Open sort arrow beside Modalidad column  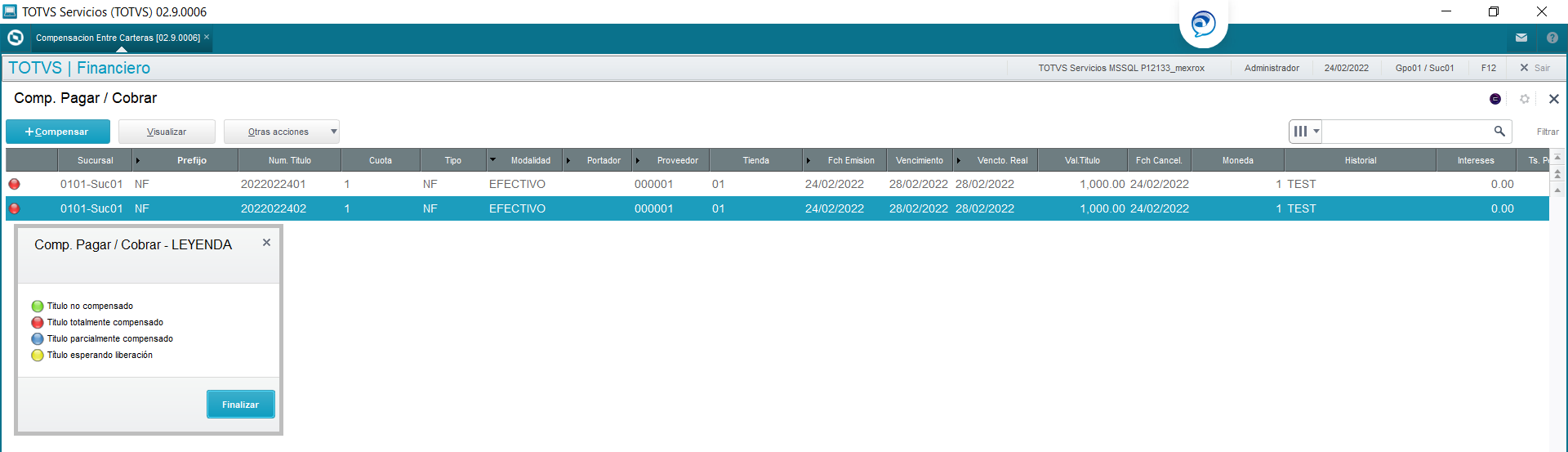click(x=492, y=160)
